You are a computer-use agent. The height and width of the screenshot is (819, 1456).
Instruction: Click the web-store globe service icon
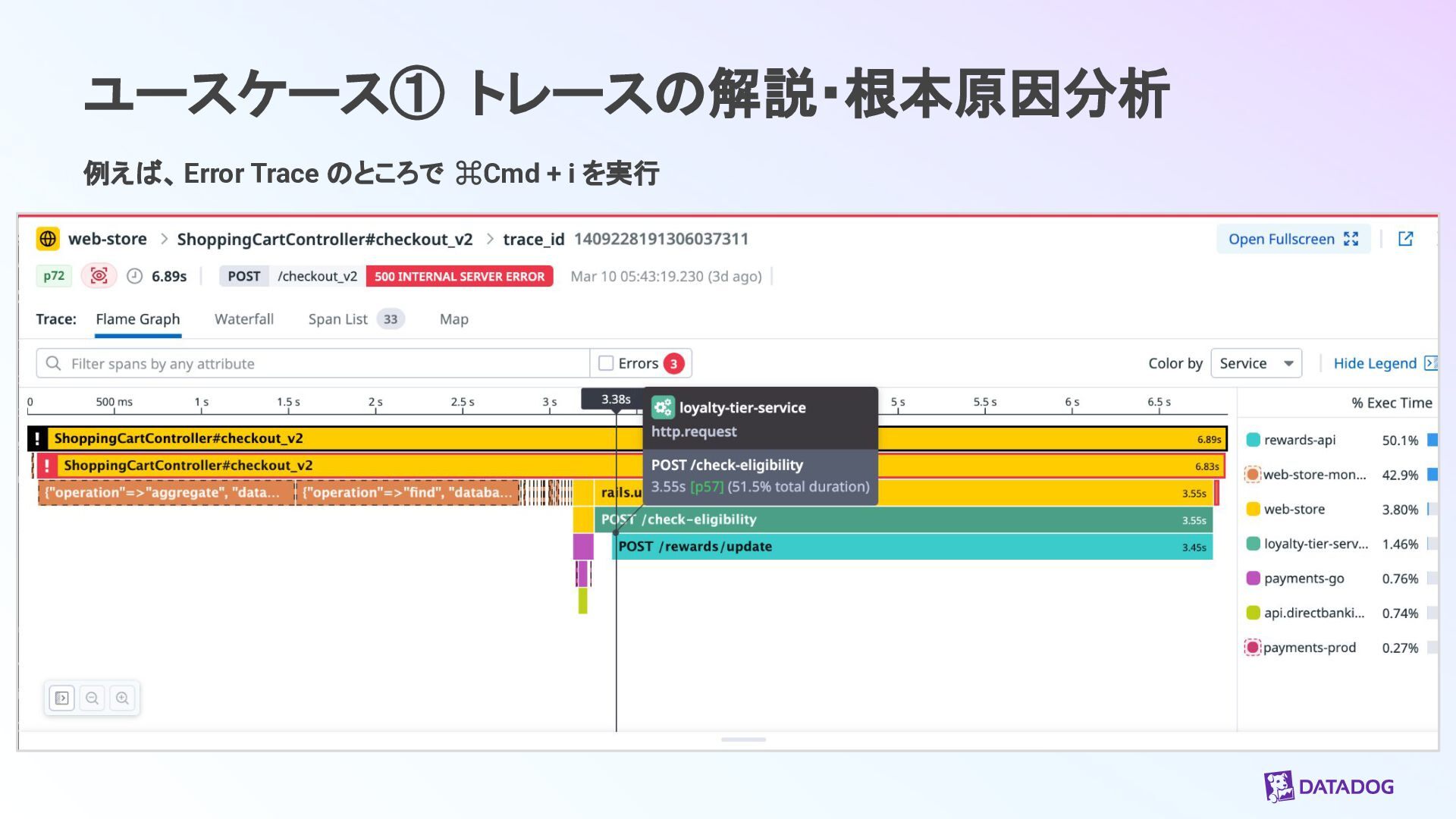click(x=48, y=239)
